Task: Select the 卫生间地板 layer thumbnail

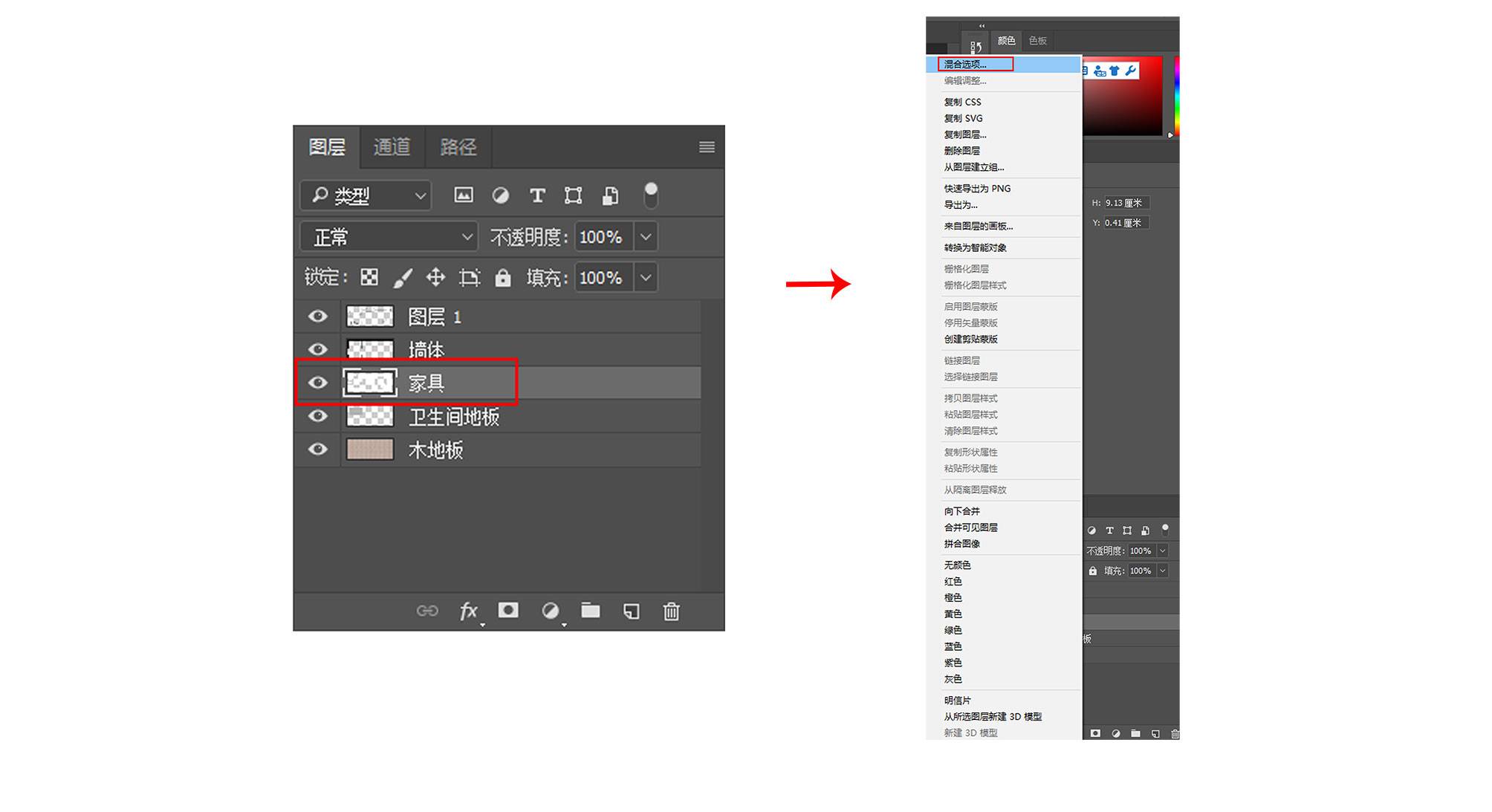Action: [370, 416]
